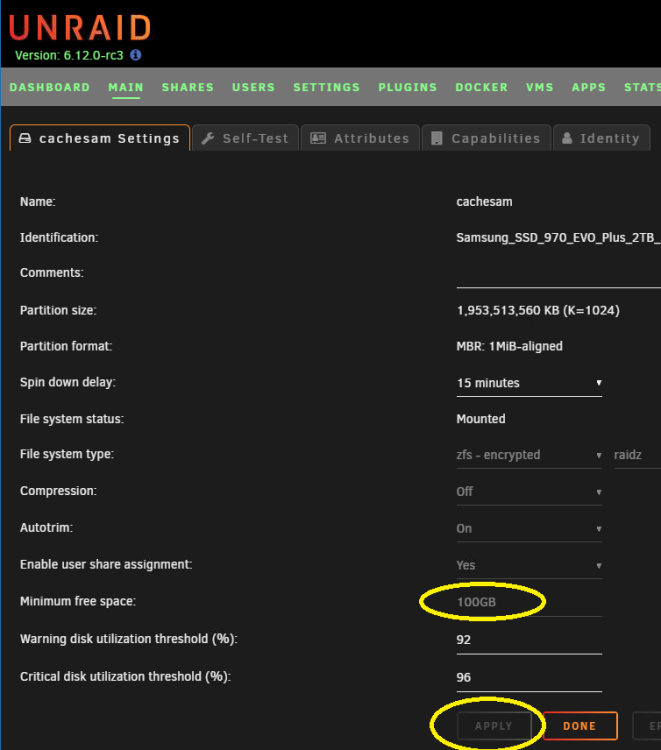Viewport: 661px width, 750px height.
Task: Switch to the Self-Test tab
Action: 245,138
